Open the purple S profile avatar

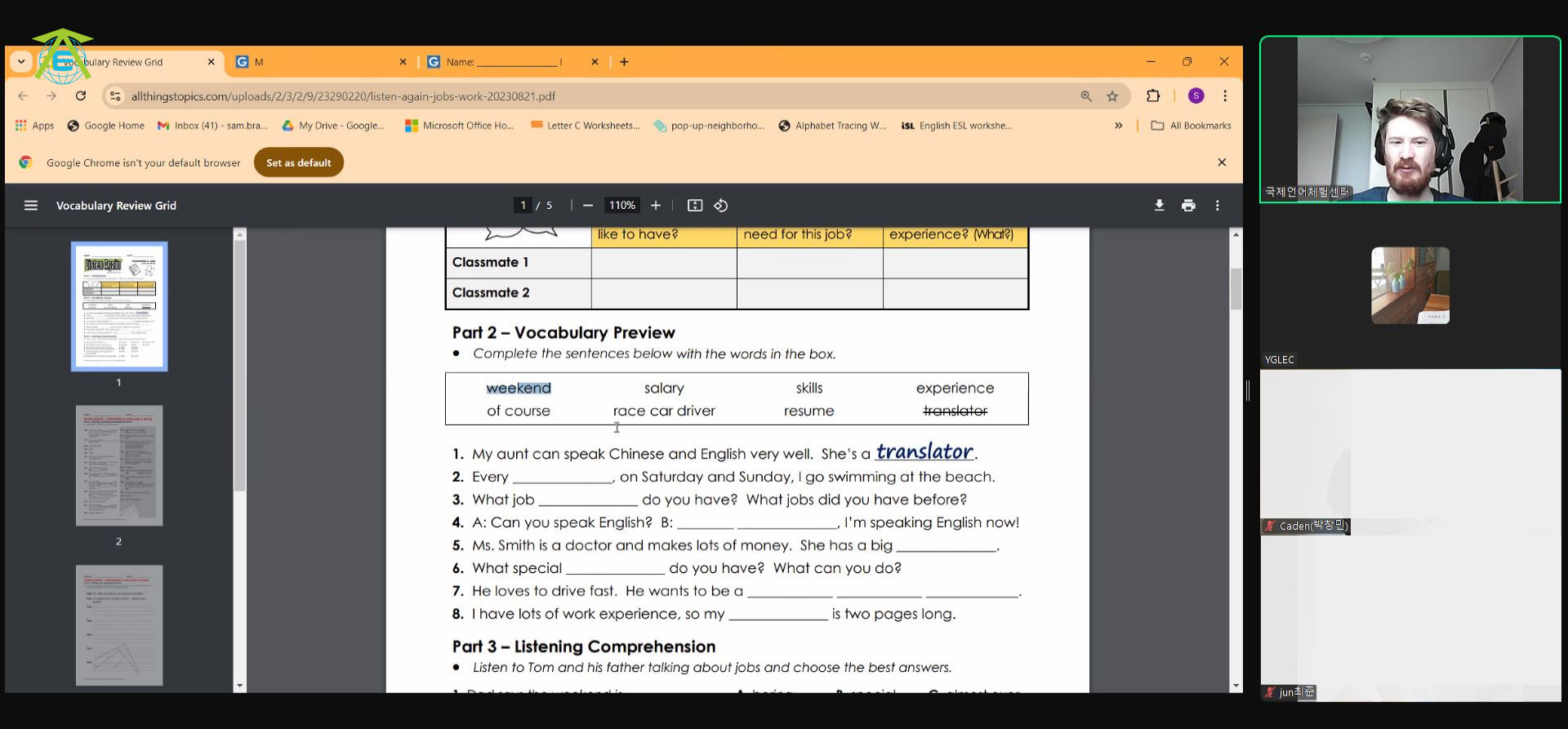(1196, 96)
